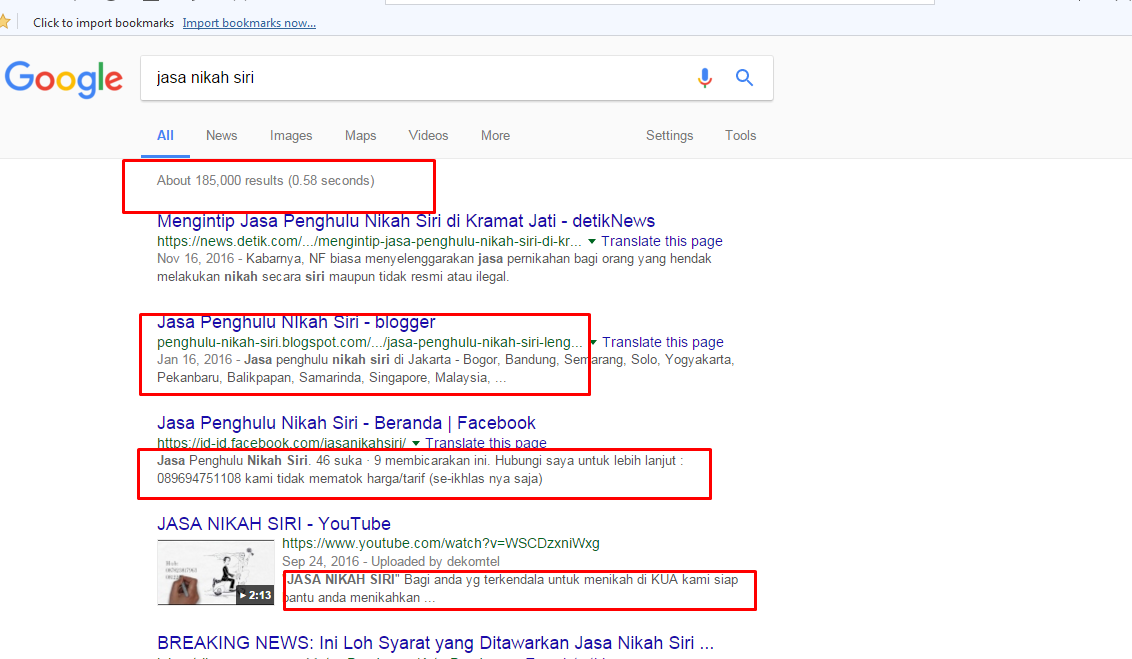This screenshot has height=659, width=1132.
Task: Click Translate this page for blogspot result
Action: [x=663, y=342]
